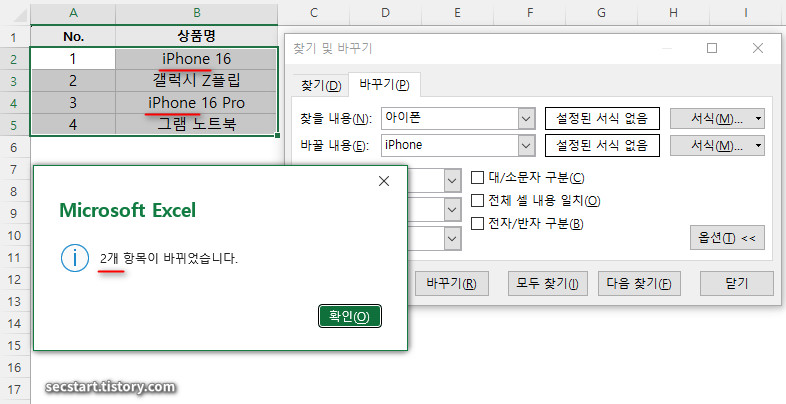Maximize the 찾기 및 바꾸기 dialog
786x404 pixels.
(712, 48)
